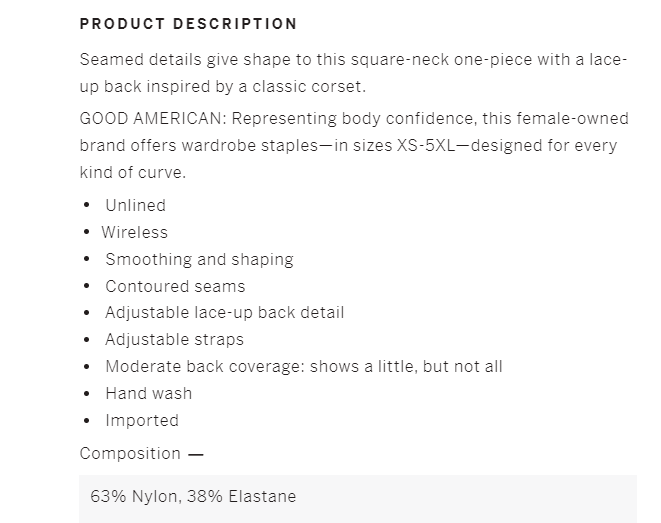Click the Adjustable straps bullet item
This screenshot has height=523, width=661.
pos(175,340)
